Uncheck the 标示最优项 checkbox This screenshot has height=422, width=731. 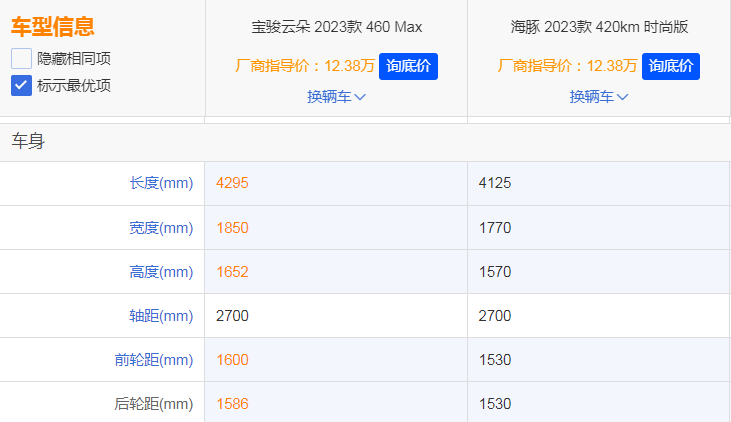click(21, 85)
